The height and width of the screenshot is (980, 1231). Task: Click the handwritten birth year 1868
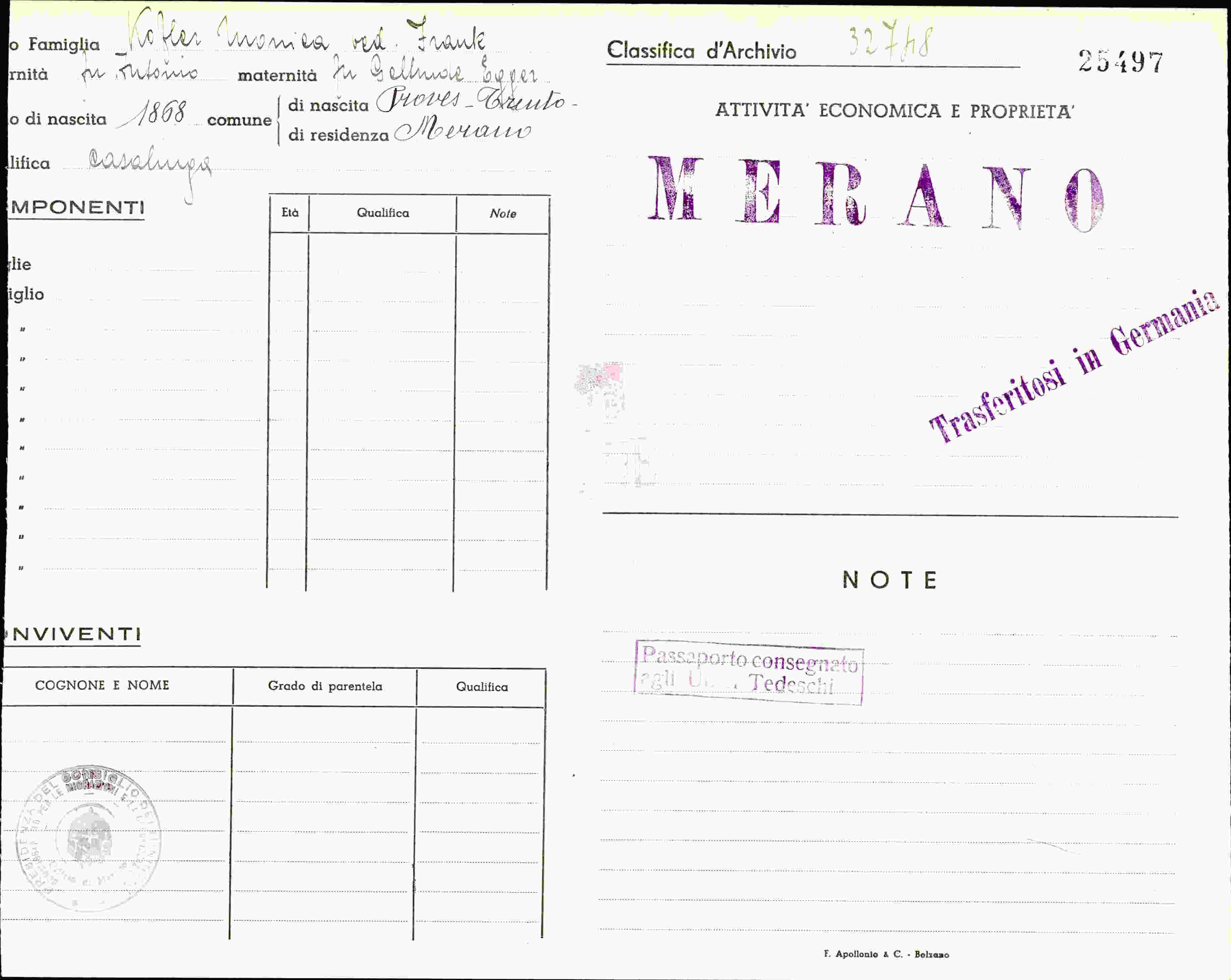click(152, 113)
